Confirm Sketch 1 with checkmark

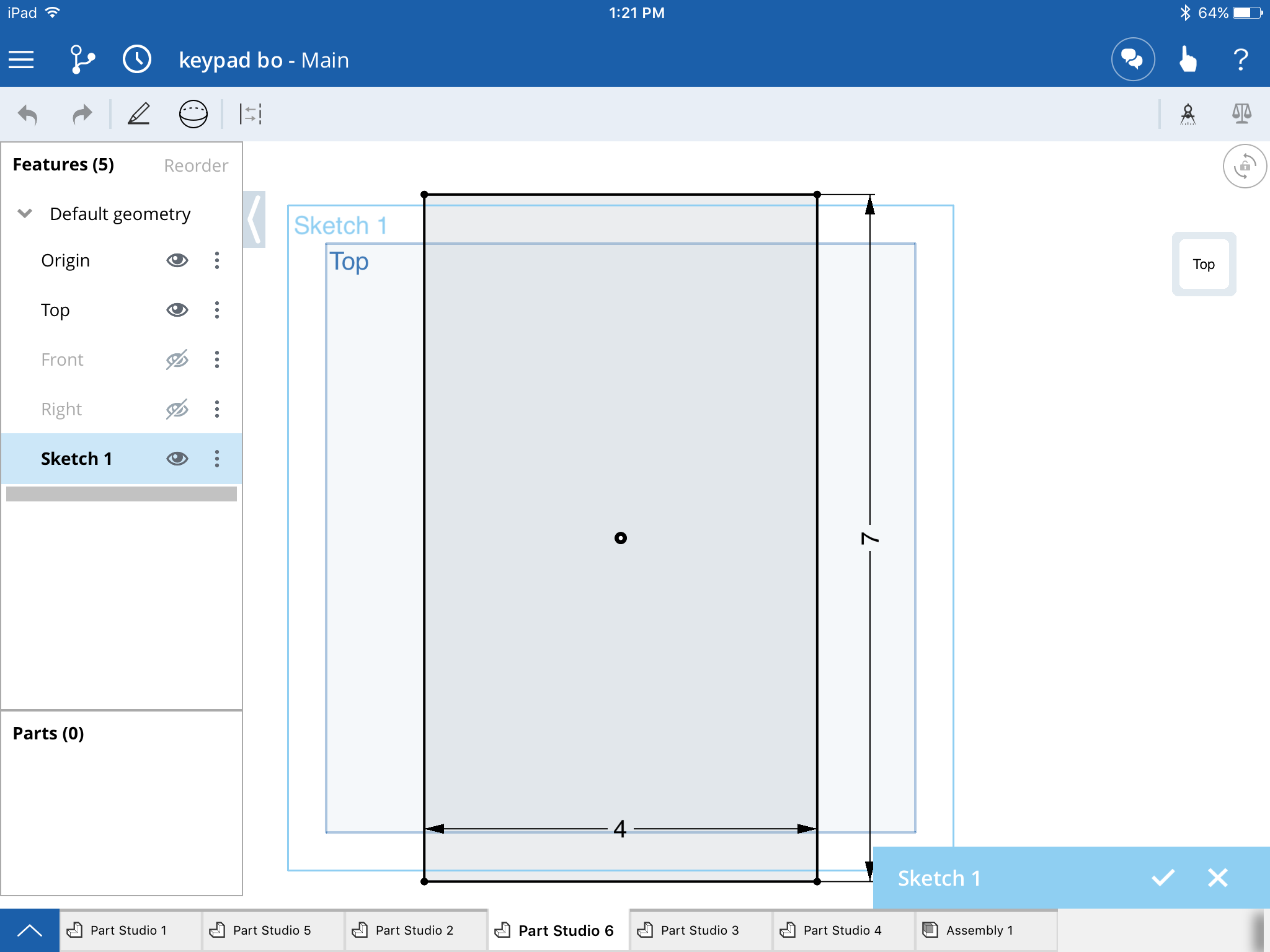click(1163, 878)
